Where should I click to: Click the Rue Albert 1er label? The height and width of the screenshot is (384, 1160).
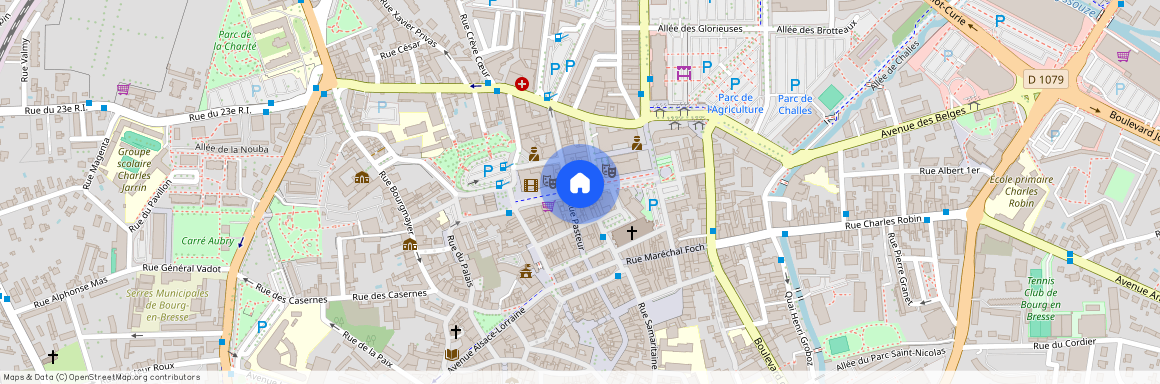pos(949,170)
